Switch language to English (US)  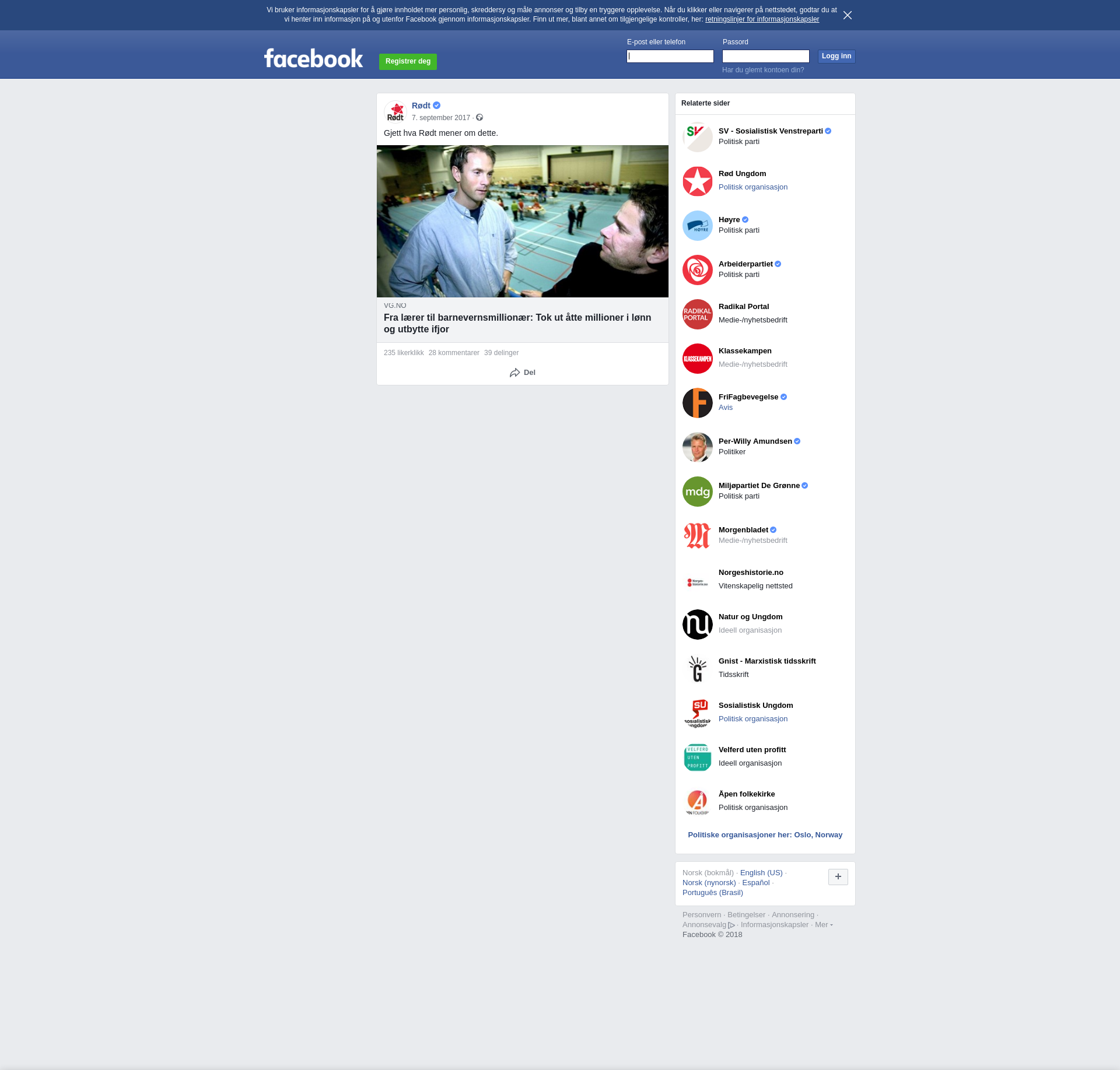[x=761, y=873]
